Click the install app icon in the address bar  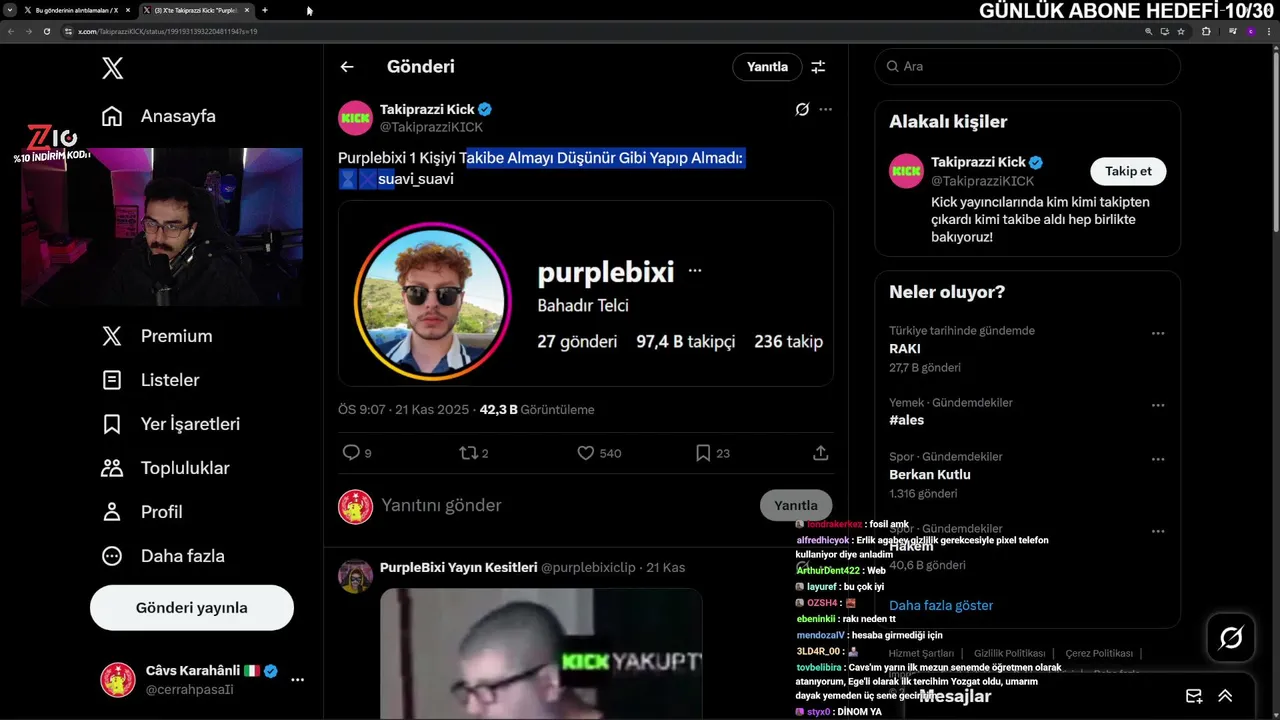pos(1165,31)
